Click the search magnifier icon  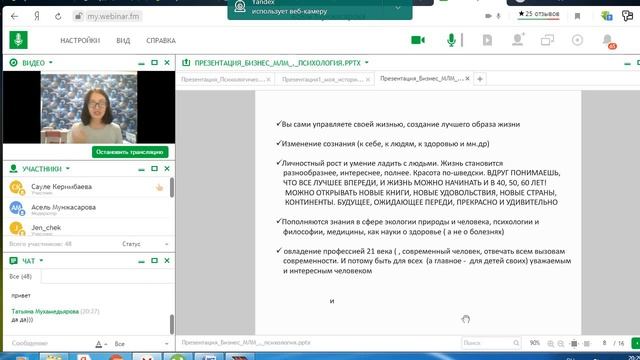(x=516, y=343)
